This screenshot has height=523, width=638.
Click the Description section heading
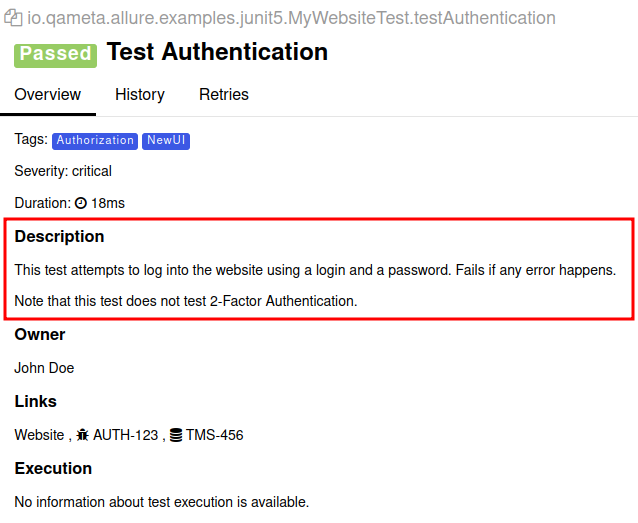coord(59,237)
